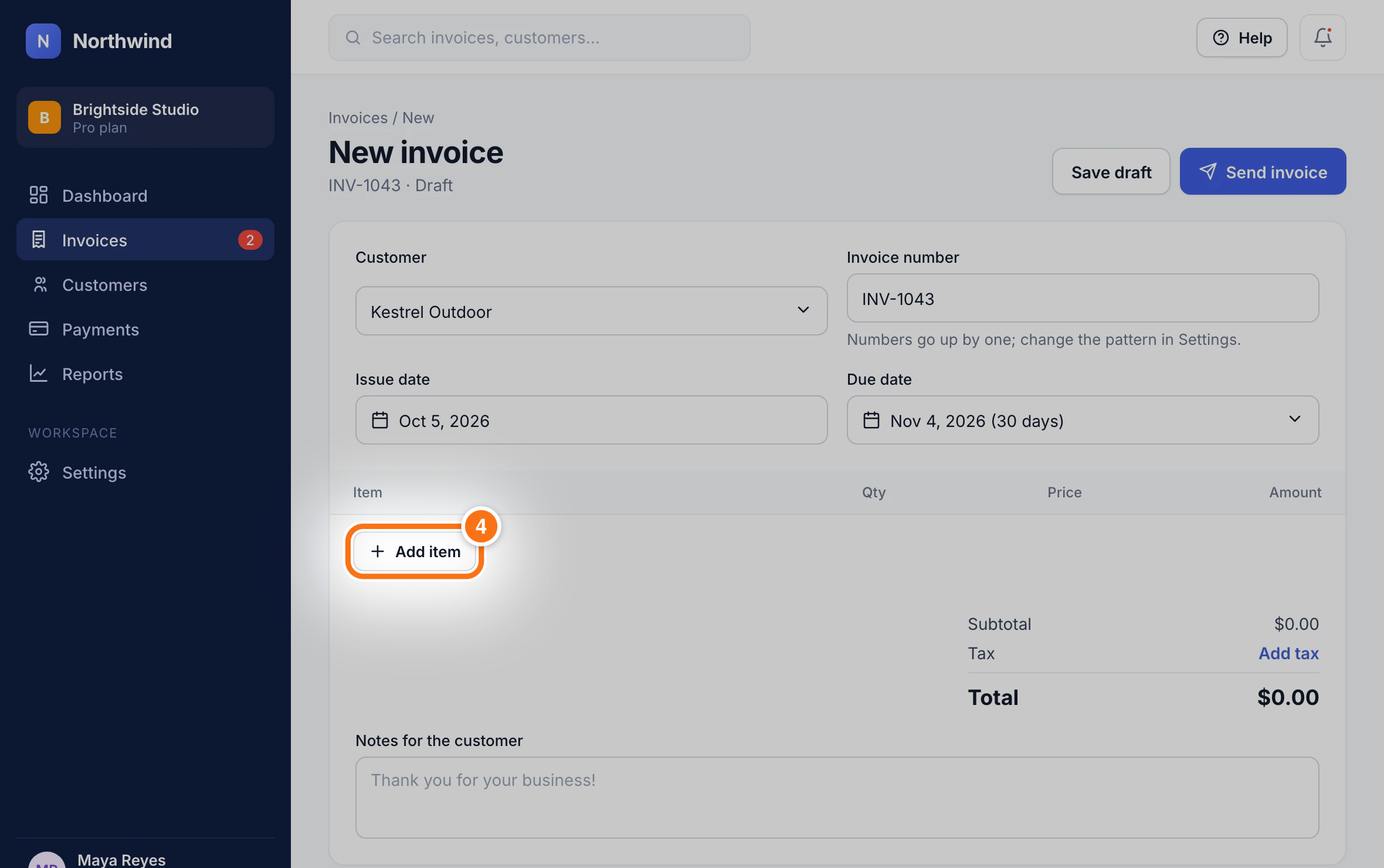This screenshot has width=1384, height=868.
Task: Open the Invoices section
Action: point(145,240)
